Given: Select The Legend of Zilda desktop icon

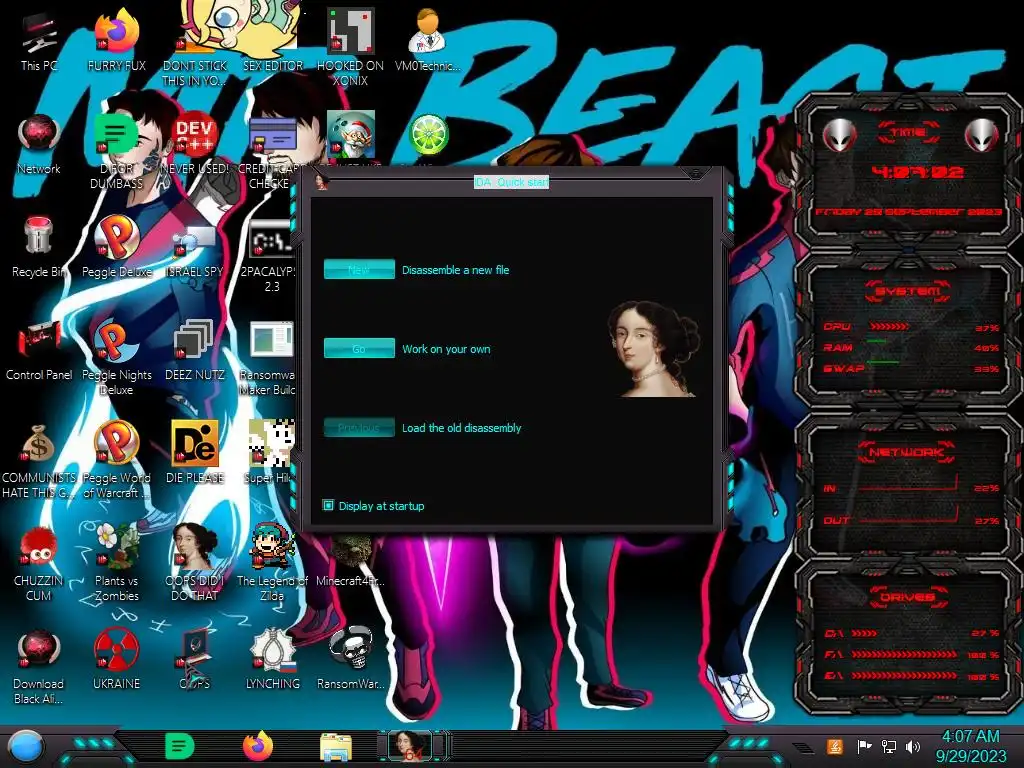Looking at the screenshot, I should click(x=272, y=562).
